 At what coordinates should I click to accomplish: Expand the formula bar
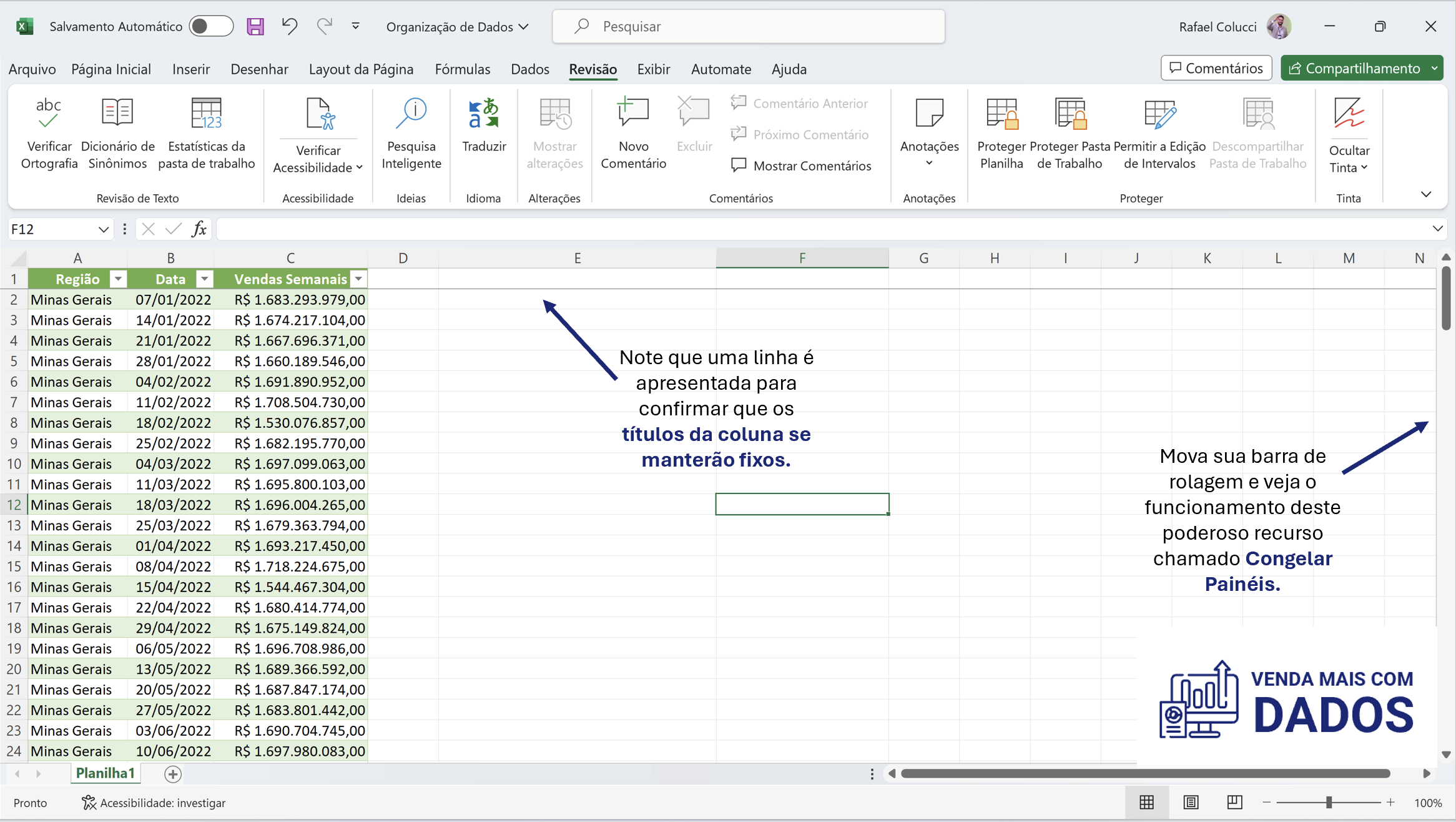click(1437, 229)
